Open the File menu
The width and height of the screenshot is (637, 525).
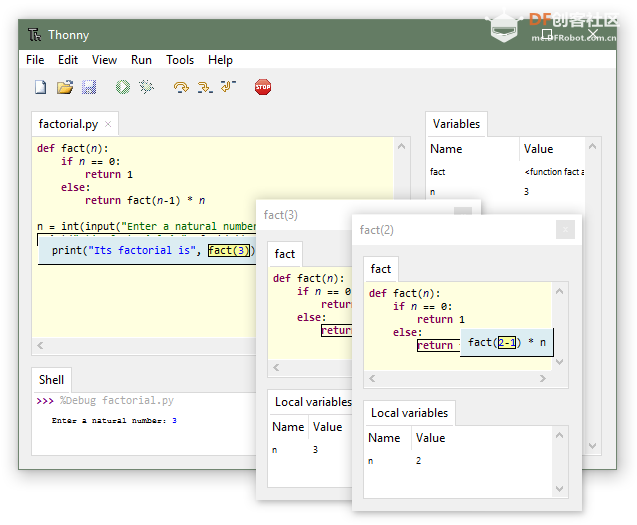[35, 60]
